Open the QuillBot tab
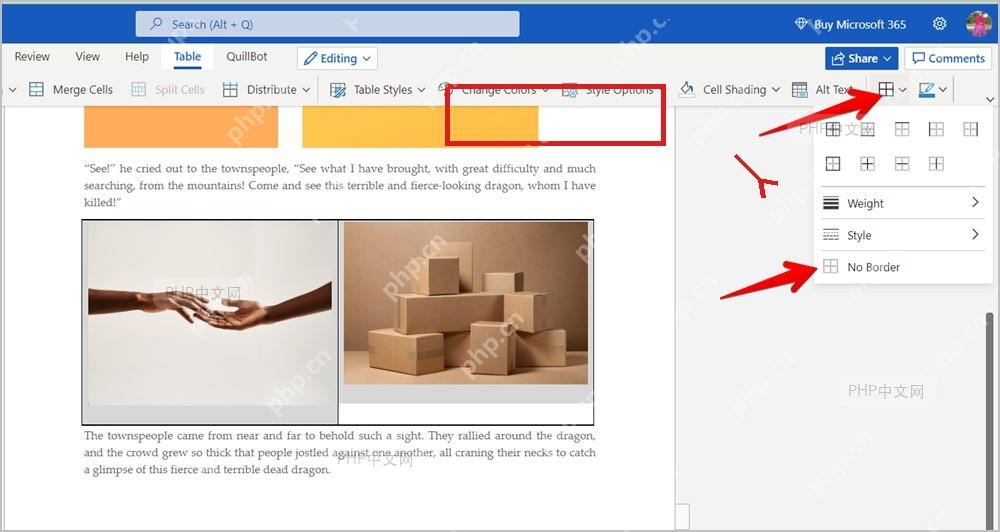This screenshot has width=1000, height=532. click(247, 57)
